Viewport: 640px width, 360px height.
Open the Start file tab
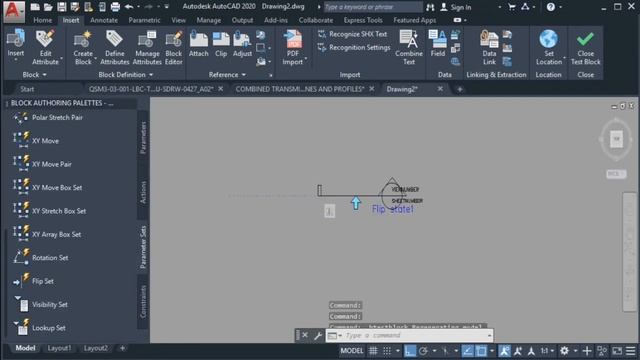[27, 89]
